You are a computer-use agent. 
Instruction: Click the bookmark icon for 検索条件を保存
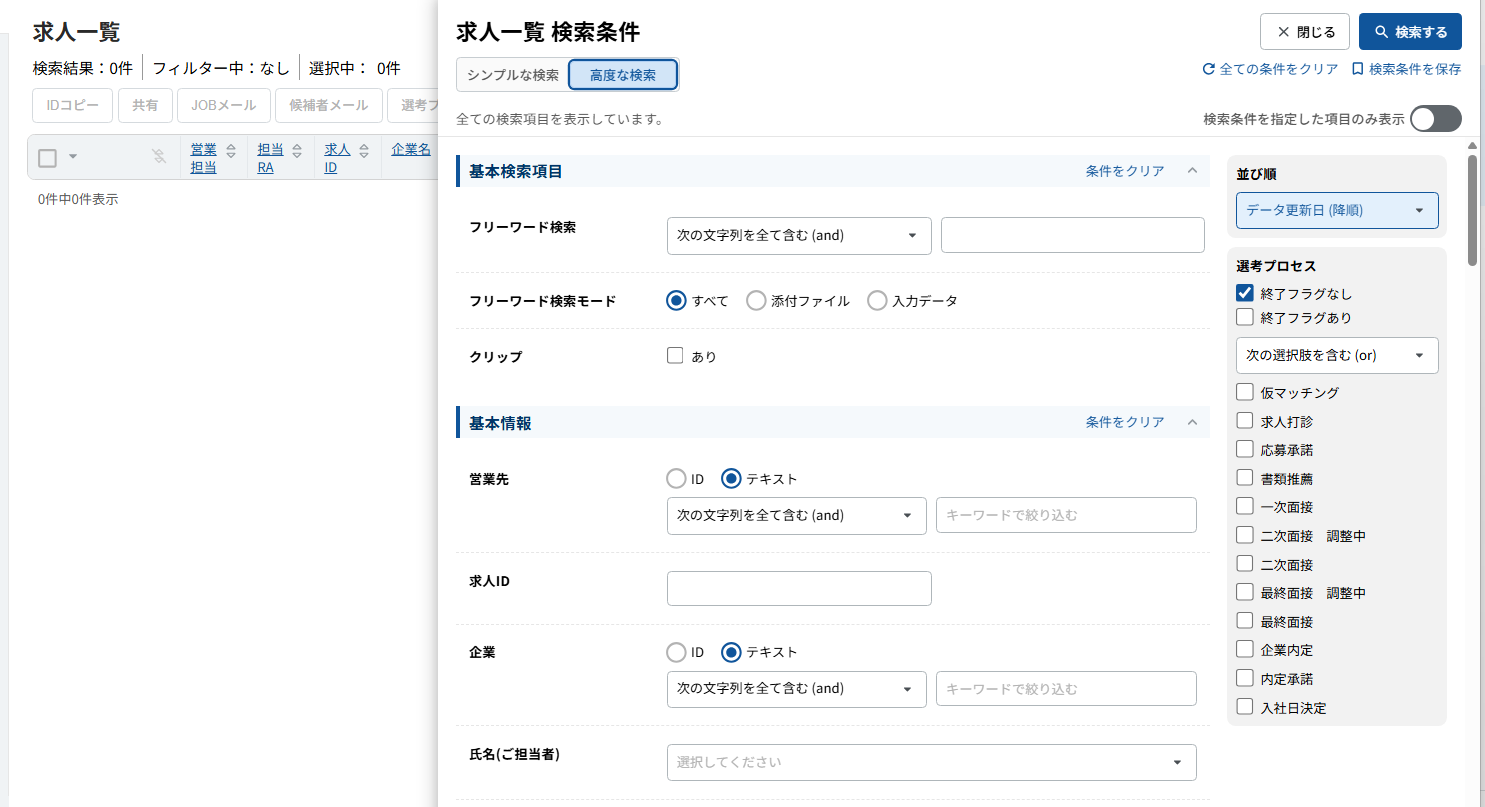1357,70
